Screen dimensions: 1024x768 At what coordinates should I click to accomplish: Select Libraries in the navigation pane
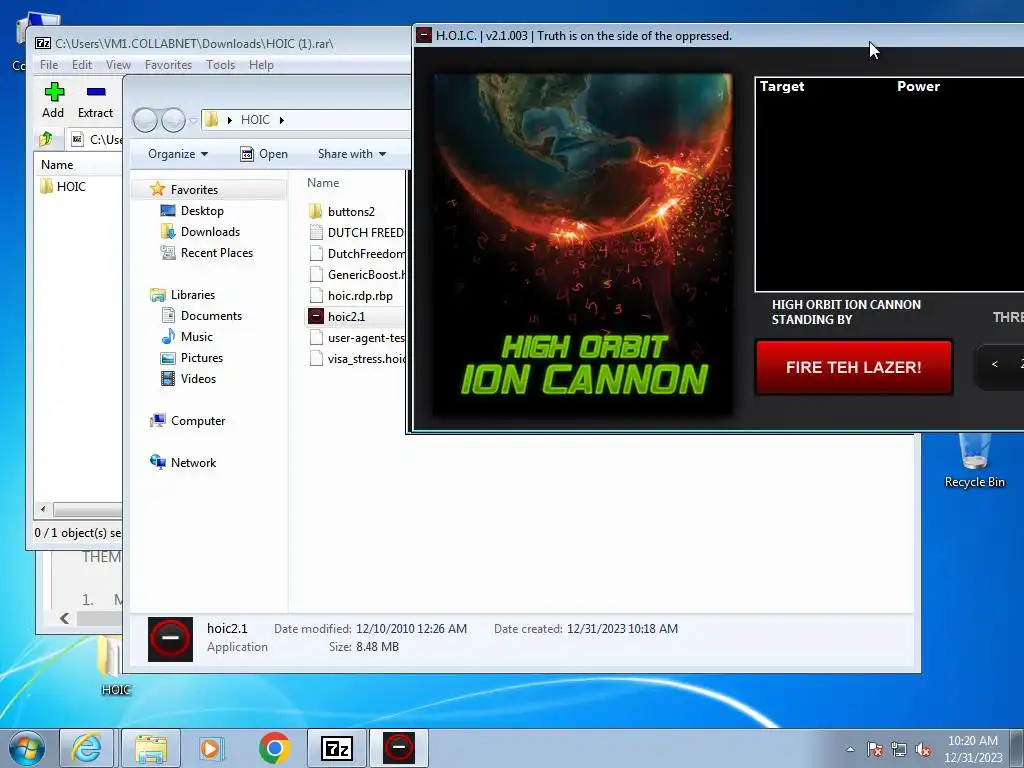point(192,295)
